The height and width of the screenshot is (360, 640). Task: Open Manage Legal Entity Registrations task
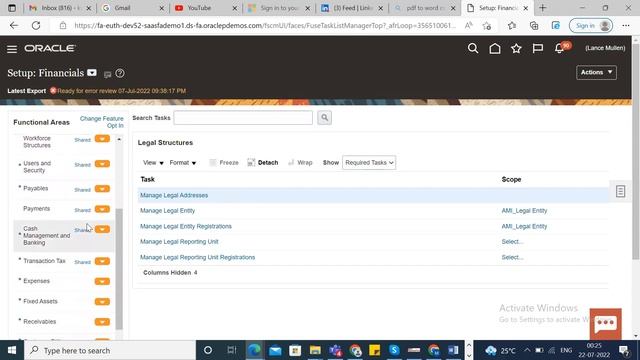coord(186,226)
